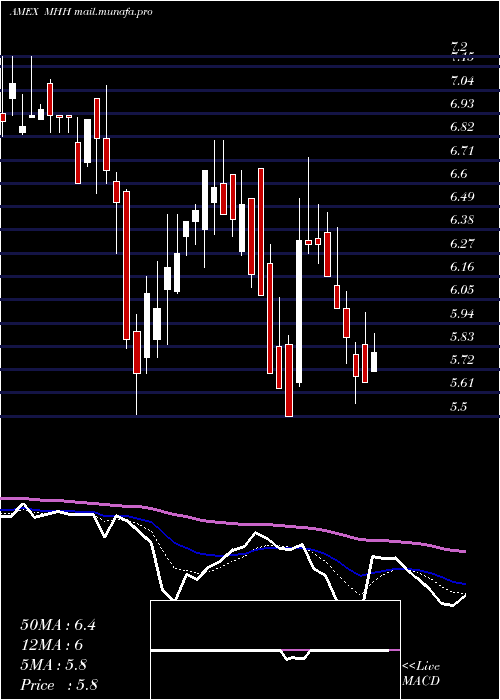Click the last white candlestick on the right
Viewport: 500px width, 700px height.
point(374,362)
